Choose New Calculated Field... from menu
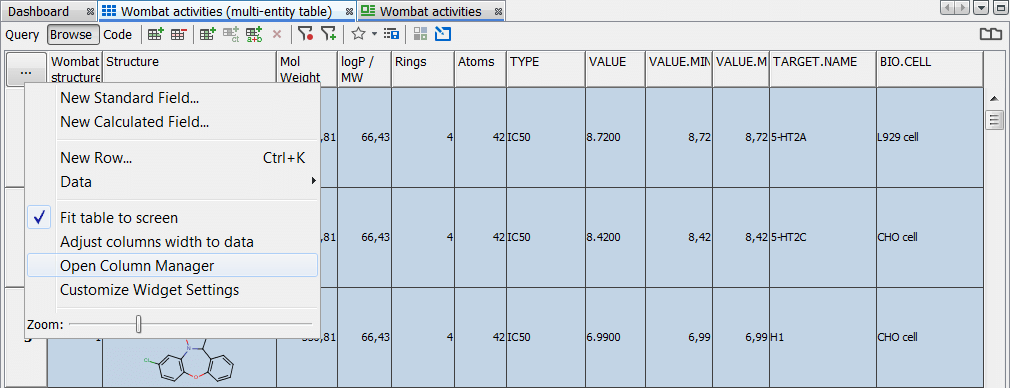Screen dimensions: 1010x388 134,122
